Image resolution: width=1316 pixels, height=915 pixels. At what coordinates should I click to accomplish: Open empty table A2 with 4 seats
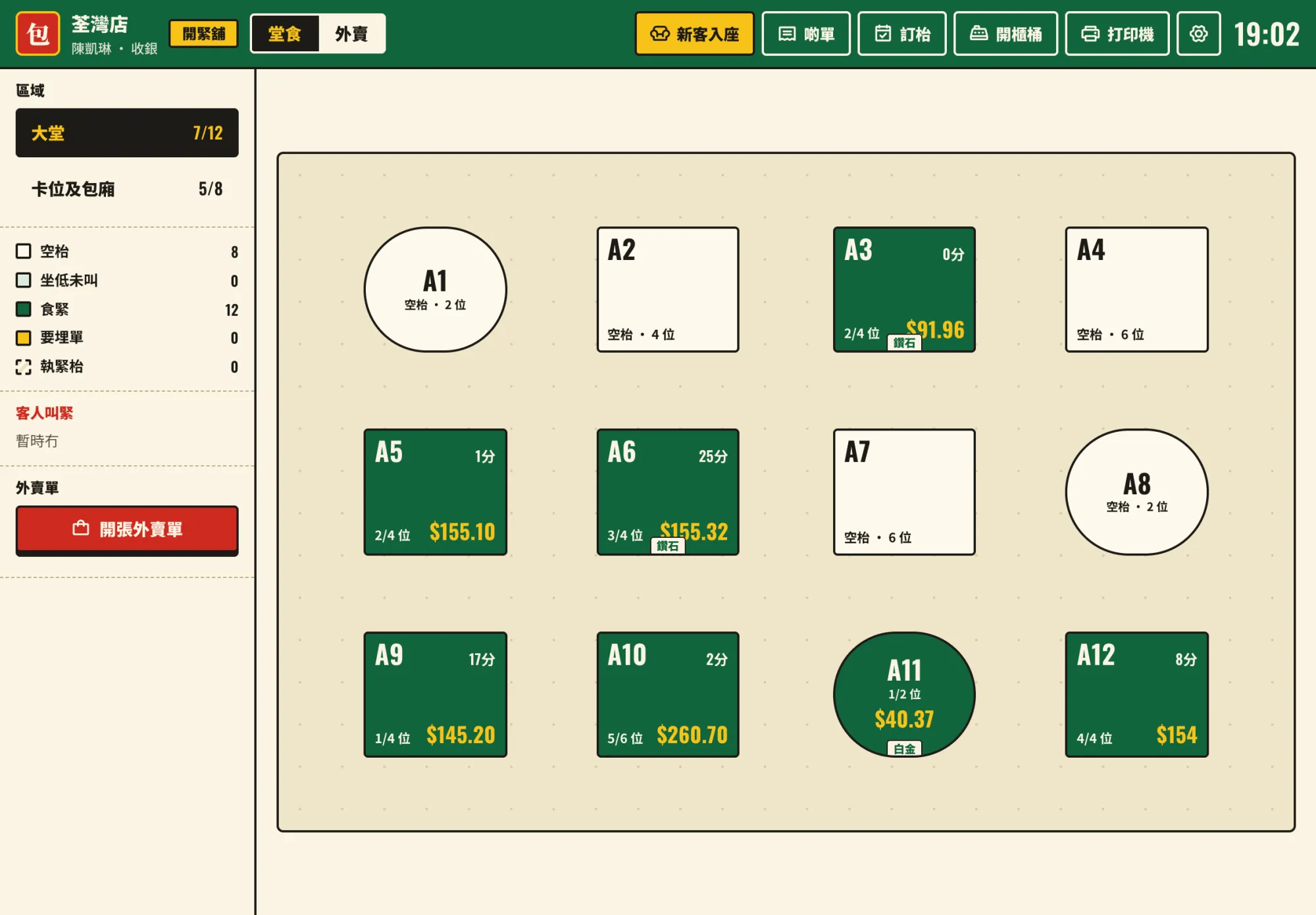(667, 290)
